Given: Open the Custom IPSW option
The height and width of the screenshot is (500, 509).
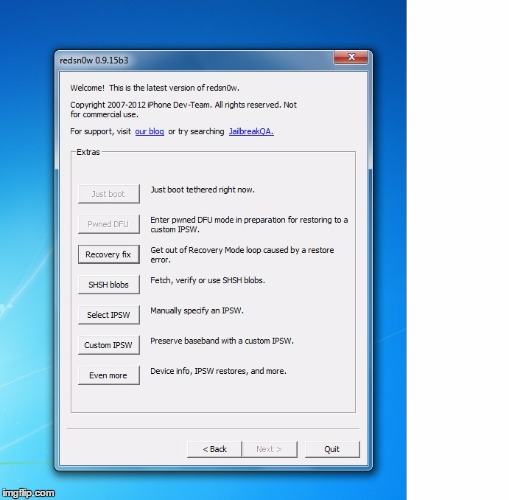Looking at the screenshot, I should (109, 345).
